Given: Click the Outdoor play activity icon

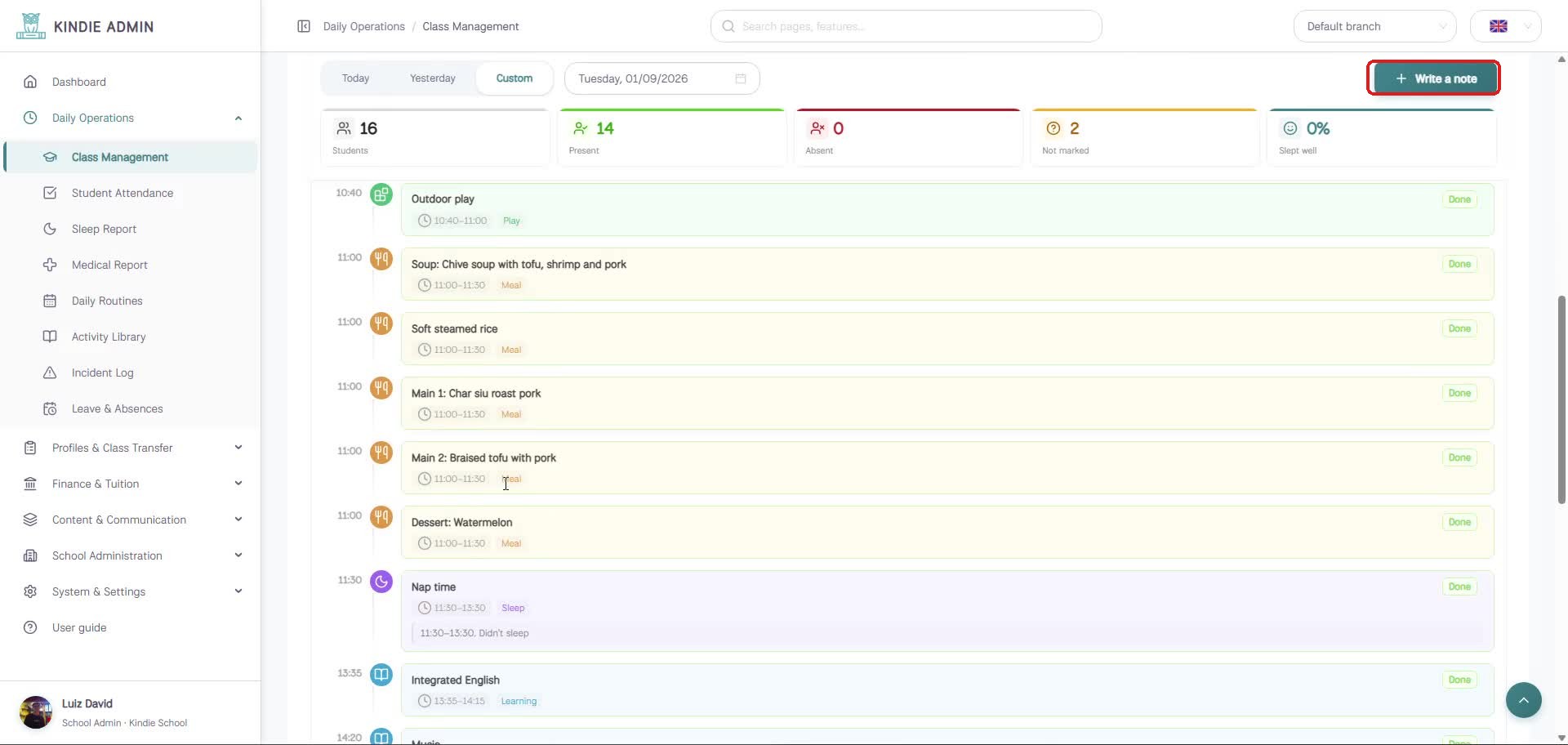Looking at the screenshot, I should pos(381,194).
